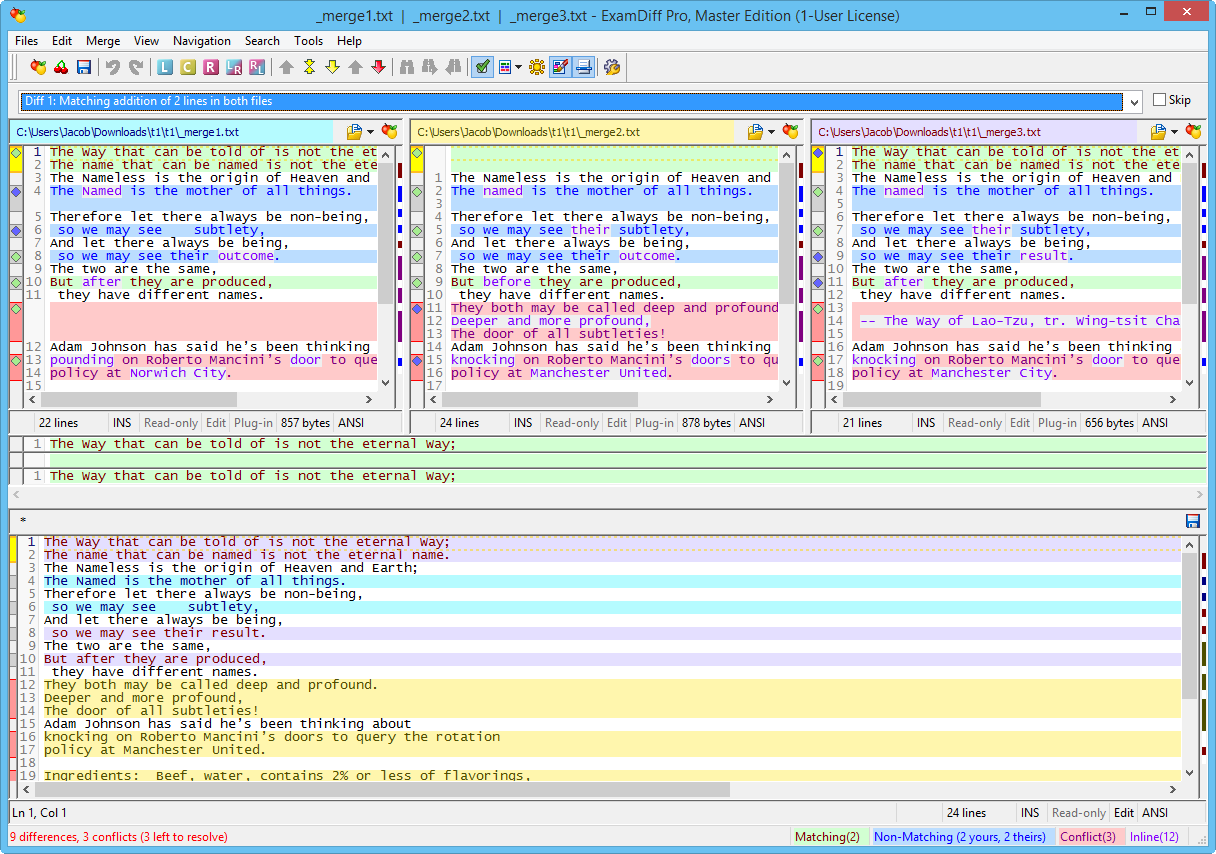The image size is (1216, 854).
Task: Choose the yellow C merge button
Action: [x=188, y=67]
